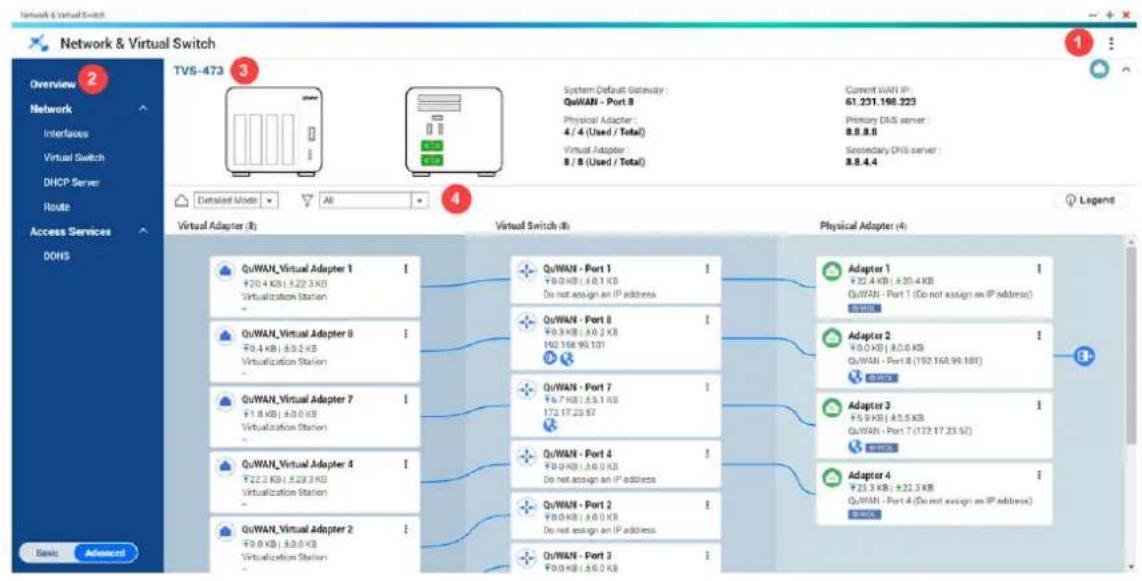Viewport: 1142px width, 581px height.
Task: Open options for Adapter 3
Action: 1039,405
